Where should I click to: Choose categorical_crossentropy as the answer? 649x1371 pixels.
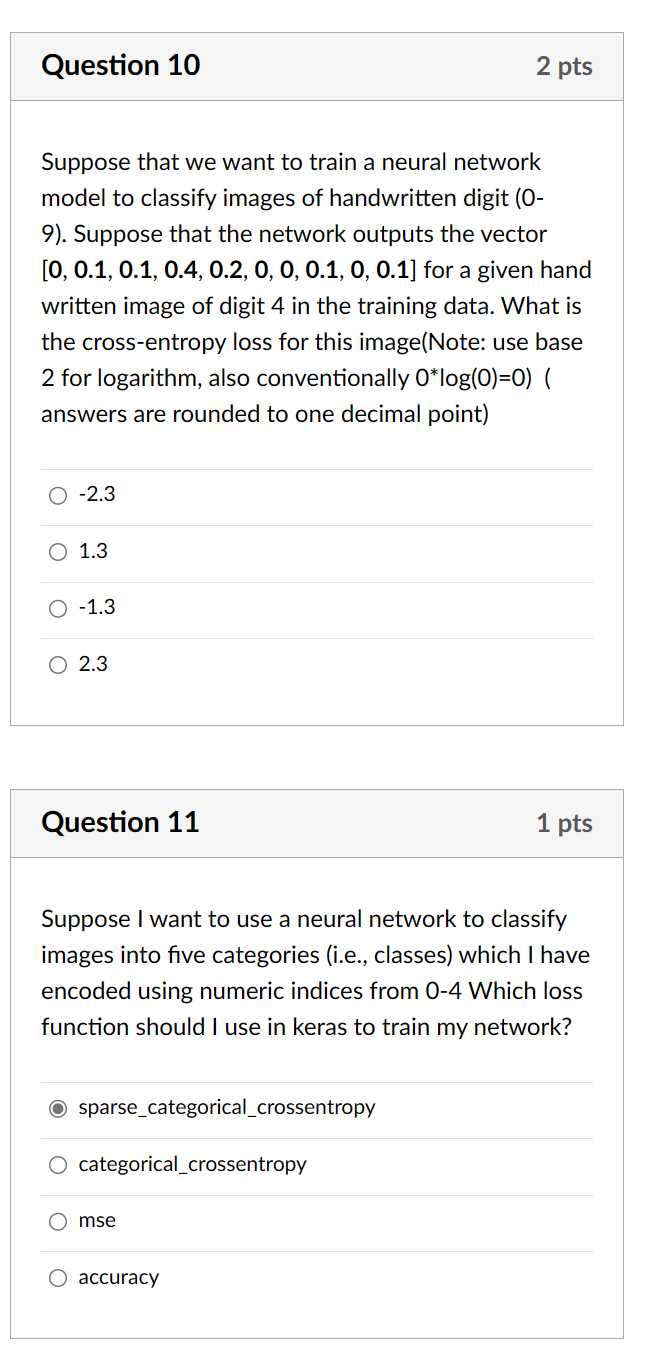(57, 1164)
